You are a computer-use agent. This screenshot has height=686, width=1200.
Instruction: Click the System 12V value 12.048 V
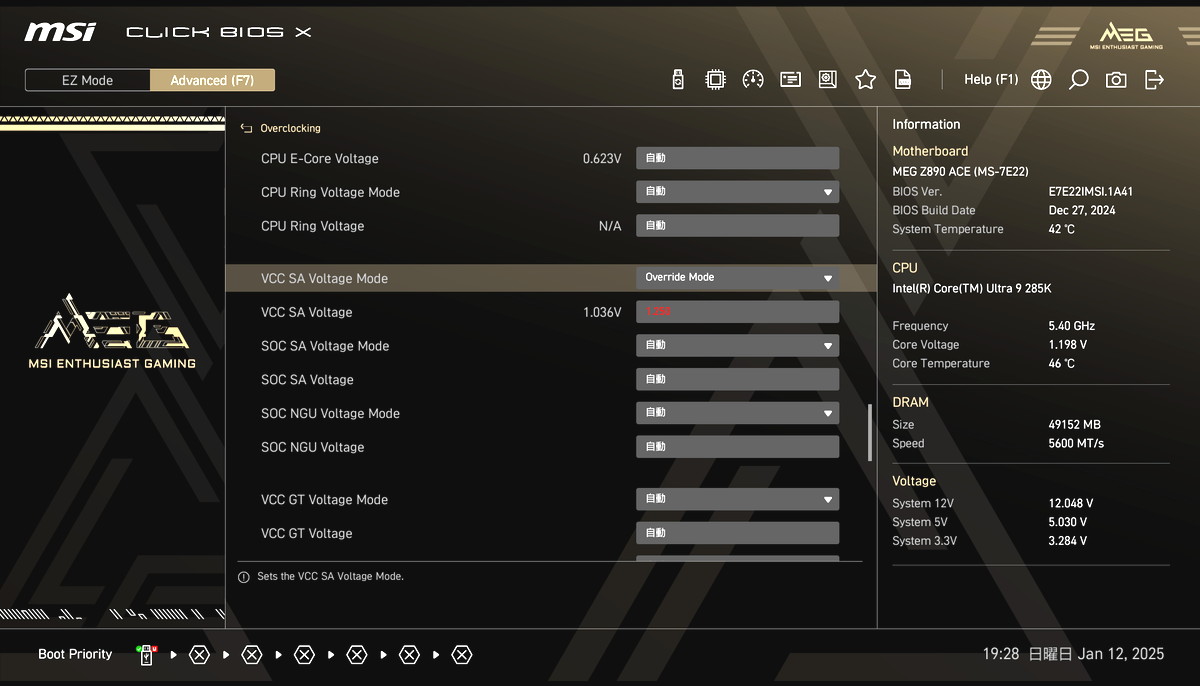point(1070,504)
